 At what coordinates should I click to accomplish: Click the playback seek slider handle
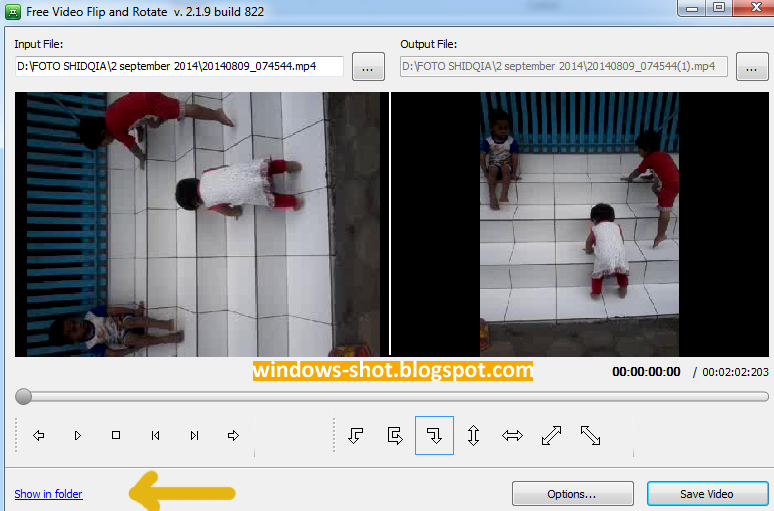pyautogui.click(x=23, y=396)
